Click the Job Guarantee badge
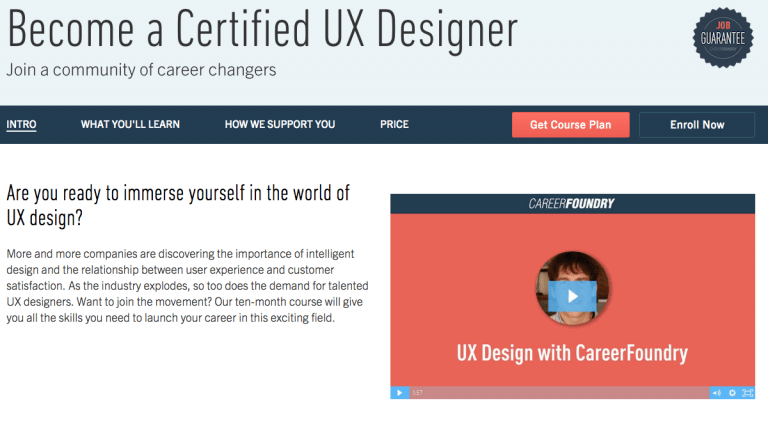 coord(722,38)
